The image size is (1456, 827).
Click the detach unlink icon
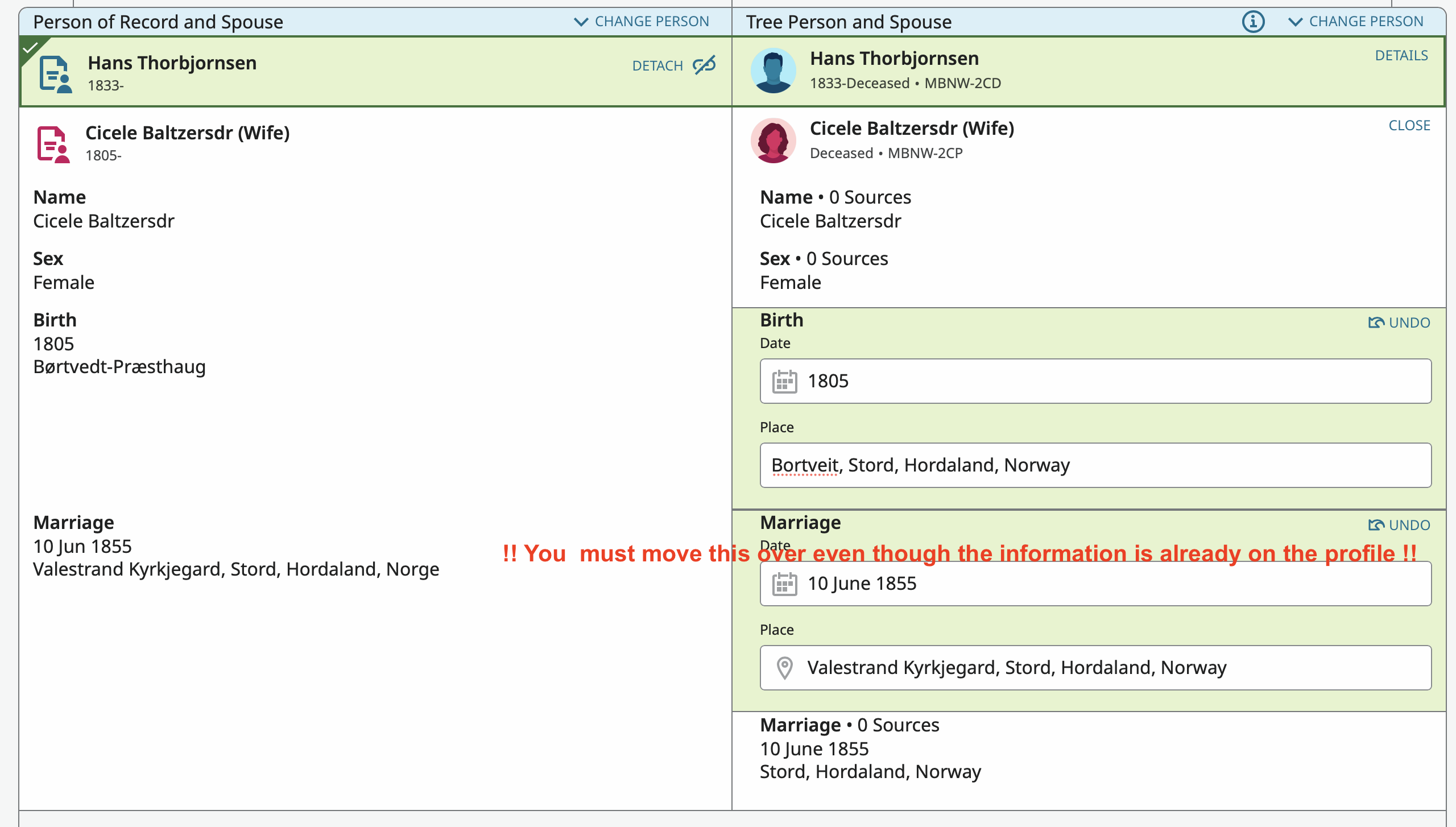pyautogui.click(x=704, y=65)
